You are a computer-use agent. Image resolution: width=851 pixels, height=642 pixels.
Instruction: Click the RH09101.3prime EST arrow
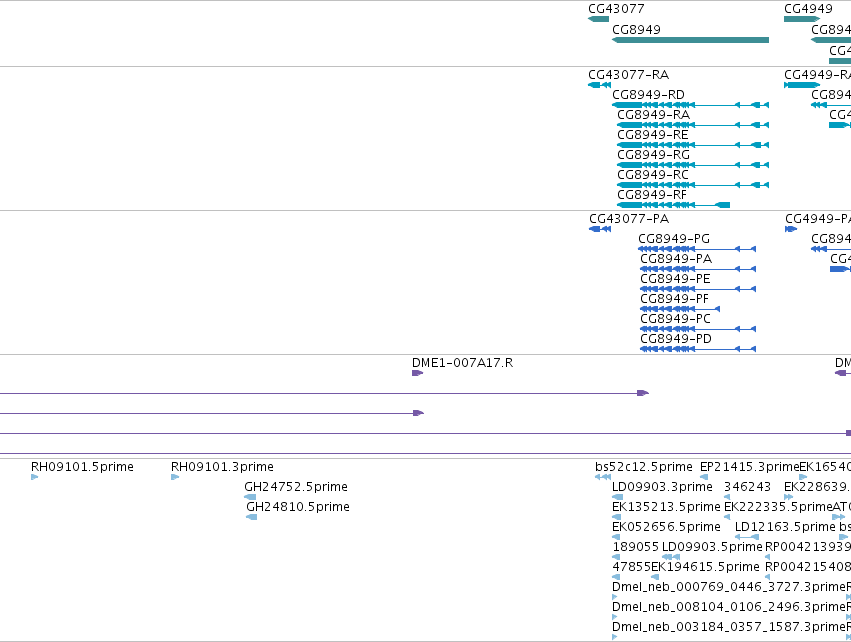pyautogui.click(x=175, y=477)
